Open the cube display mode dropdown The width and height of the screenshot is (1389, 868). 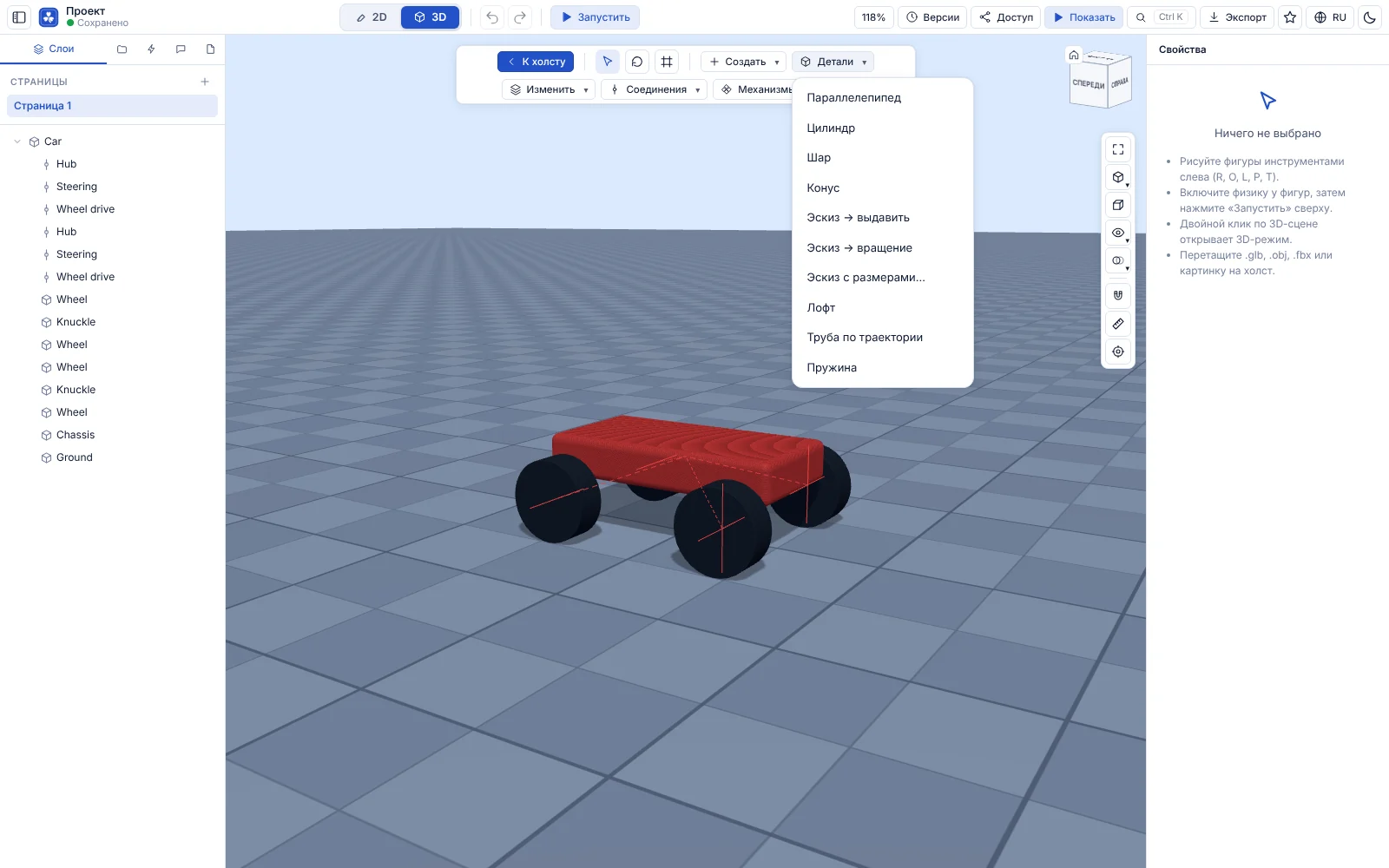click(x=1118, y=177)
